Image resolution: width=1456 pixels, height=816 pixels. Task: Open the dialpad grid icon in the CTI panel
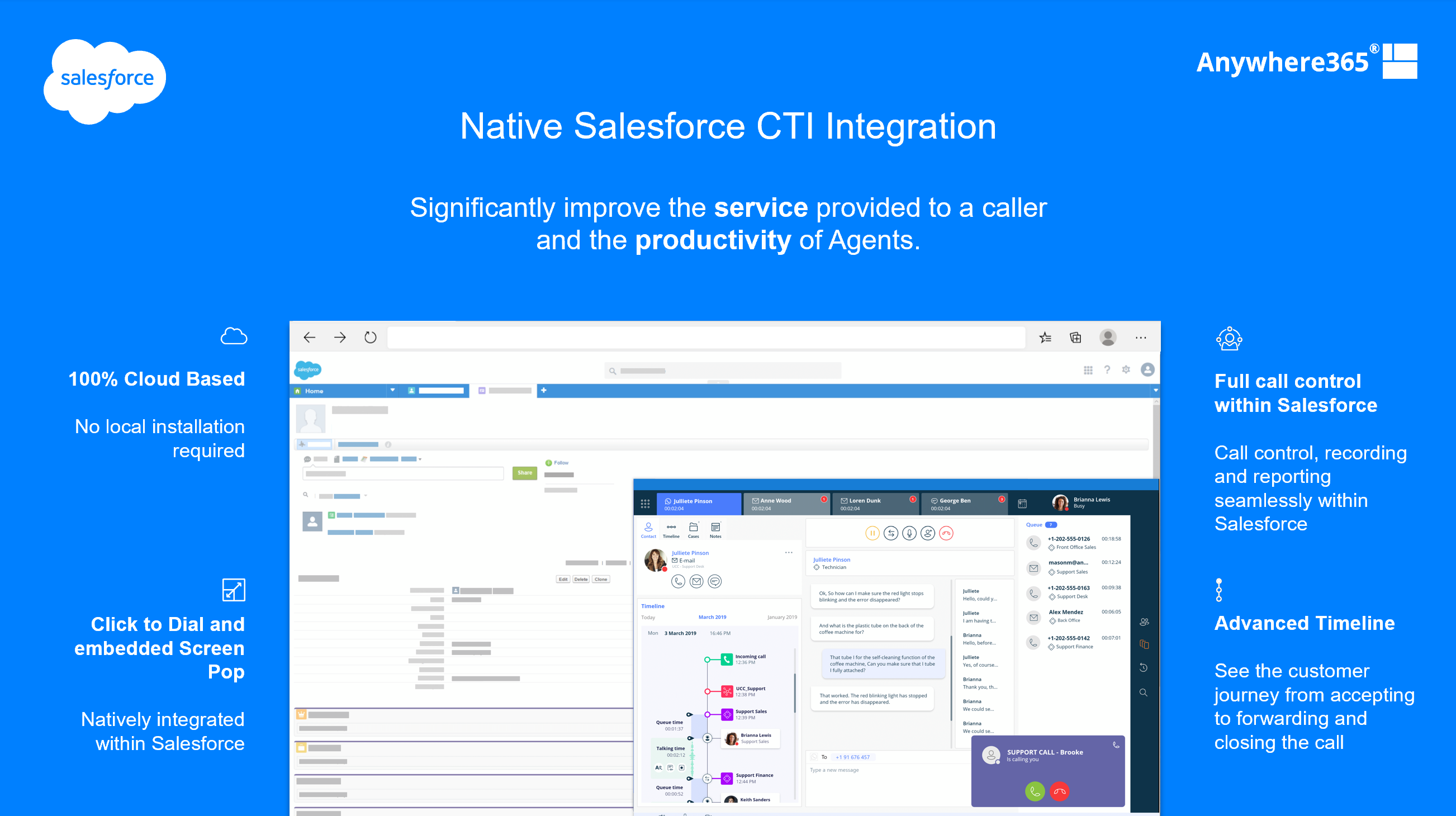tap(645, 504)
